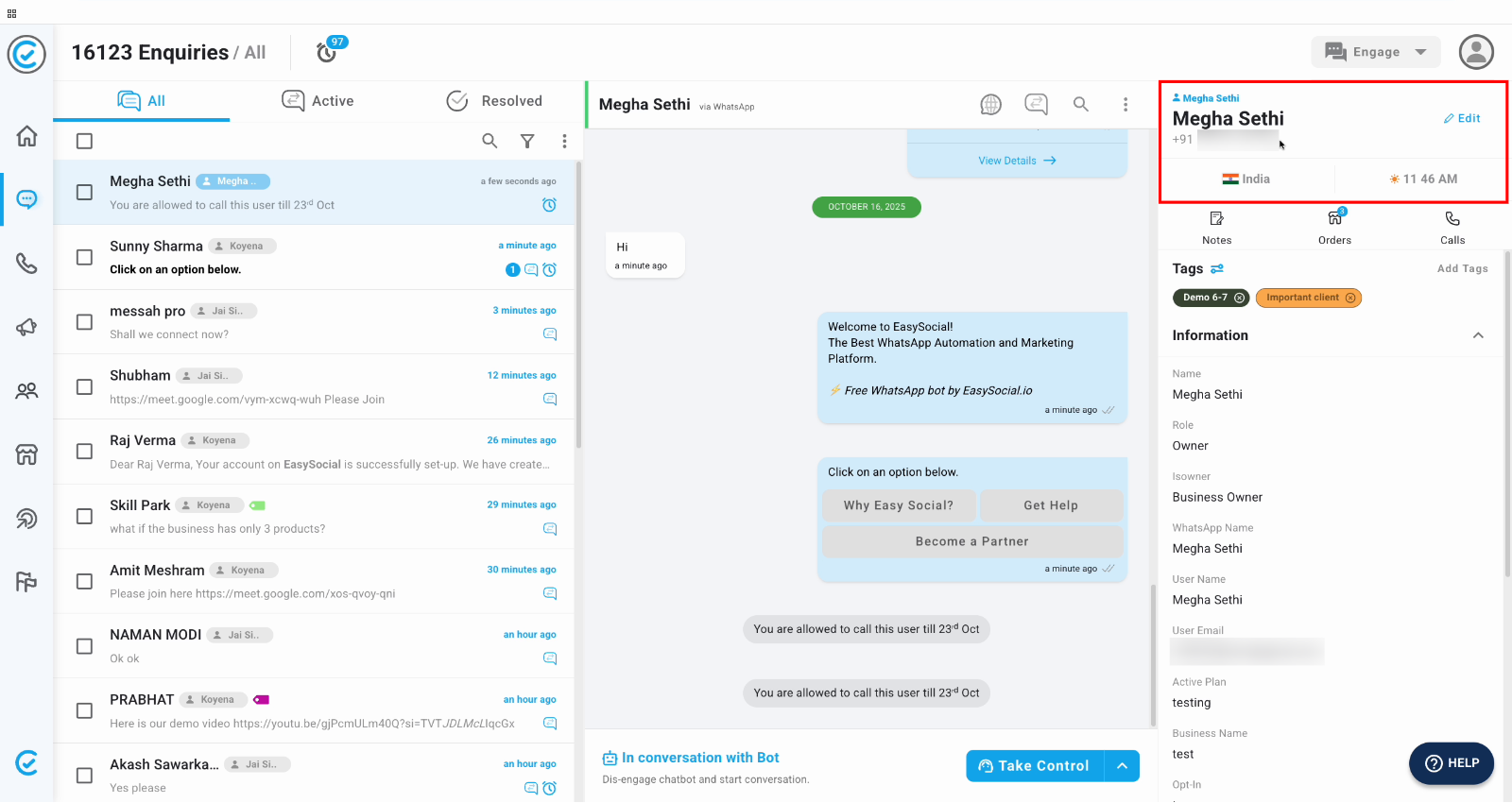The image size is (1512, 803).
Task: Open Orders icon in contact panel
Action: tap(1334, 227)
